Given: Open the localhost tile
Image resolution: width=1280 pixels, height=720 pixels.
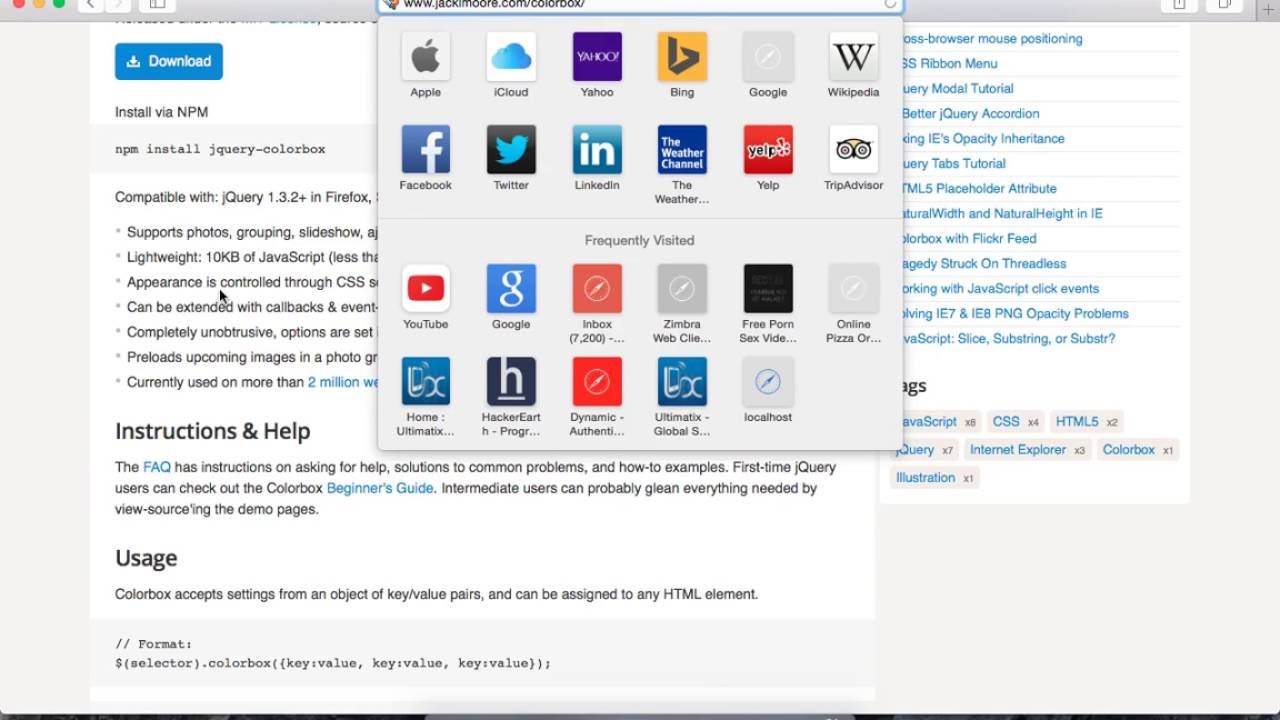Looking at the screenshot, I should coord(768,382).
